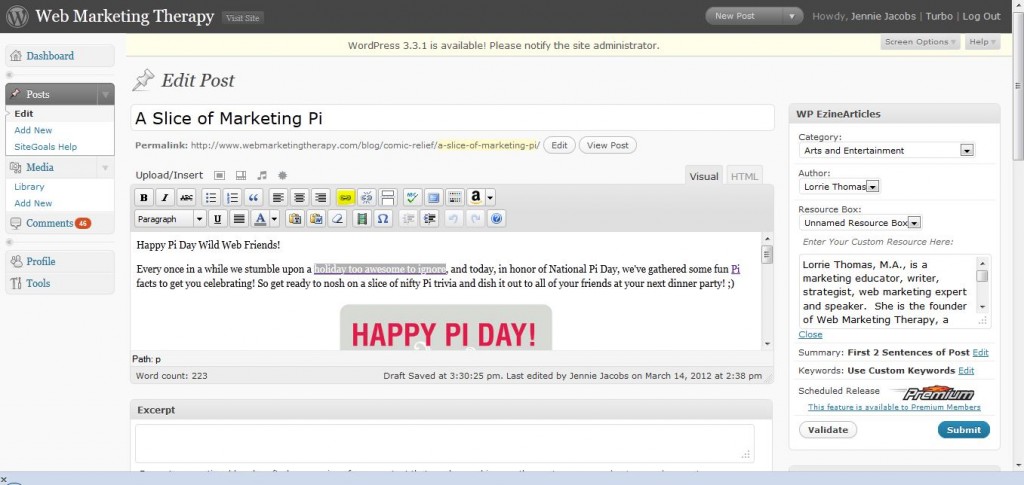
Task: Click the Undo arrow in the toolbar
Action: click(454, 219)
